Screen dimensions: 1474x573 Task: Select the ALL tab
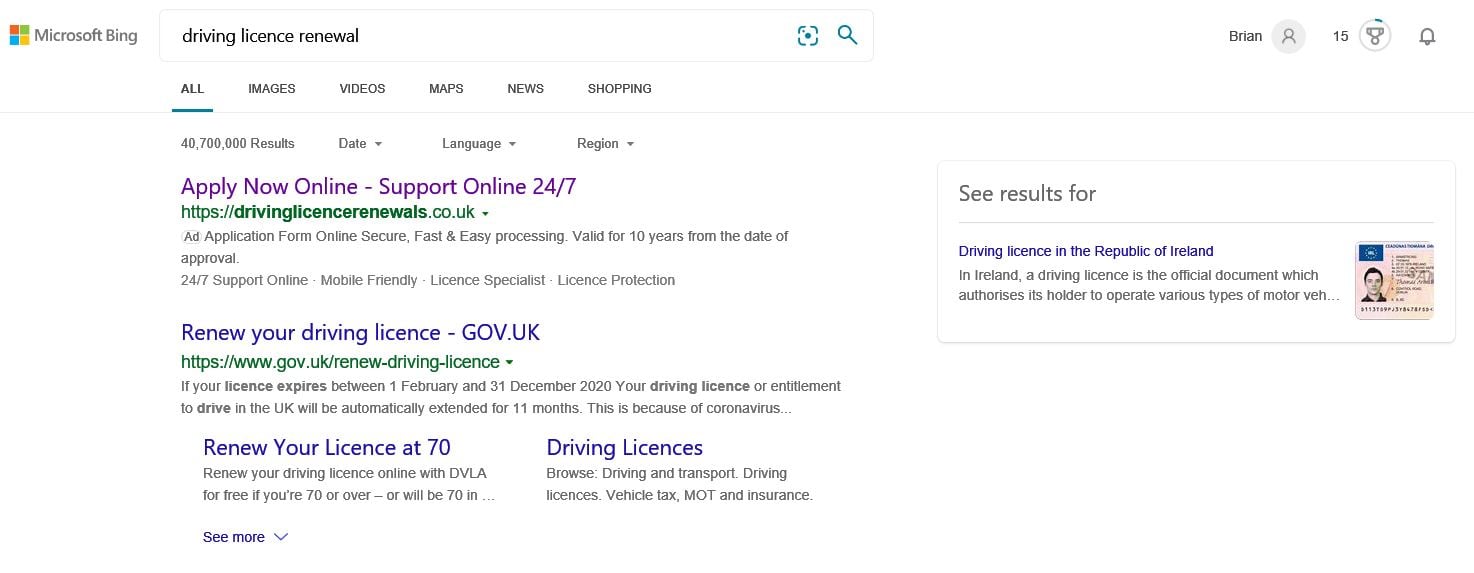192,89
